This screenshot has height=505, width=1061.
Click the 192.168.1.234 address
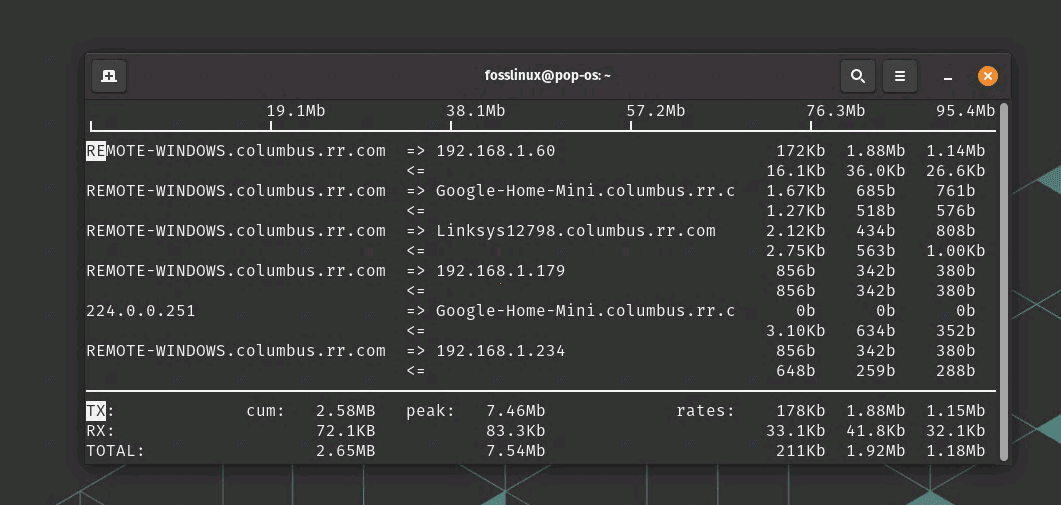pyautogui.click(x=500, y=351)
